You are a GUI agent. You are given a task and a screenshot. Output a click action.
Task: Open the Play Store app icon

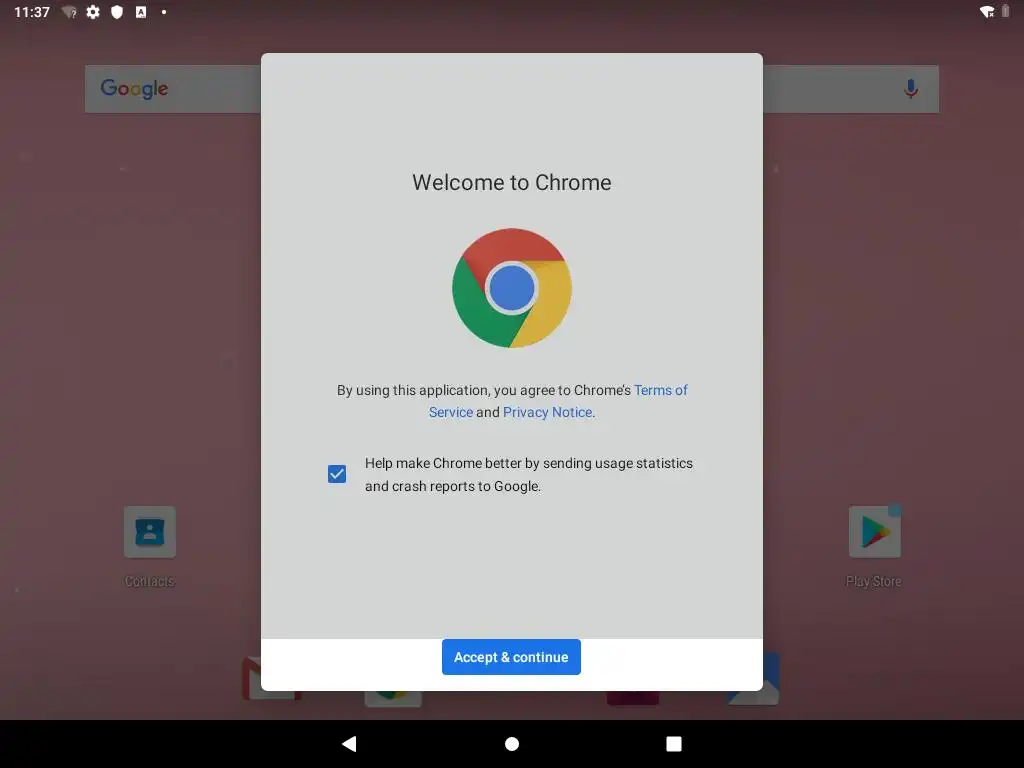(x=874, y=532)
